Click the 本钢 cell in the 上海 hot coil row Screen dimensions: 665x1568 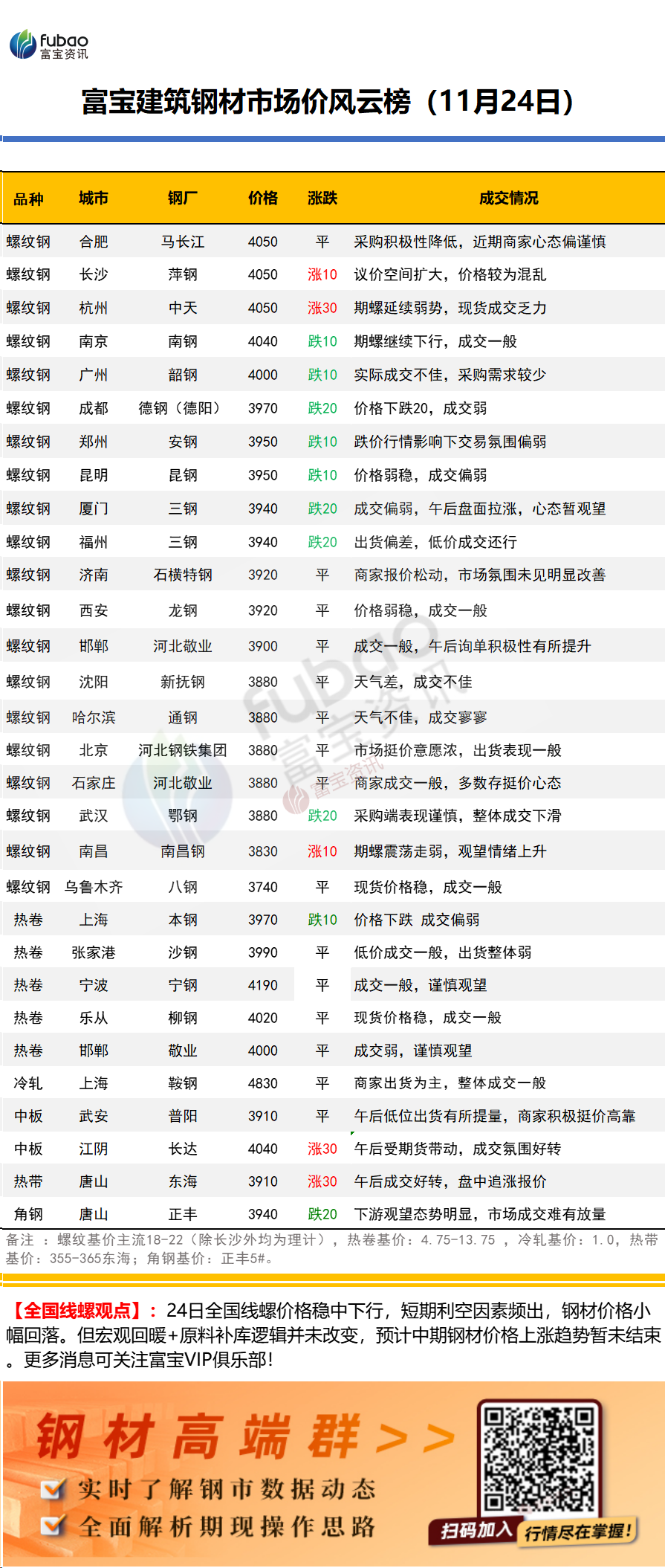(x=183, y=920)
